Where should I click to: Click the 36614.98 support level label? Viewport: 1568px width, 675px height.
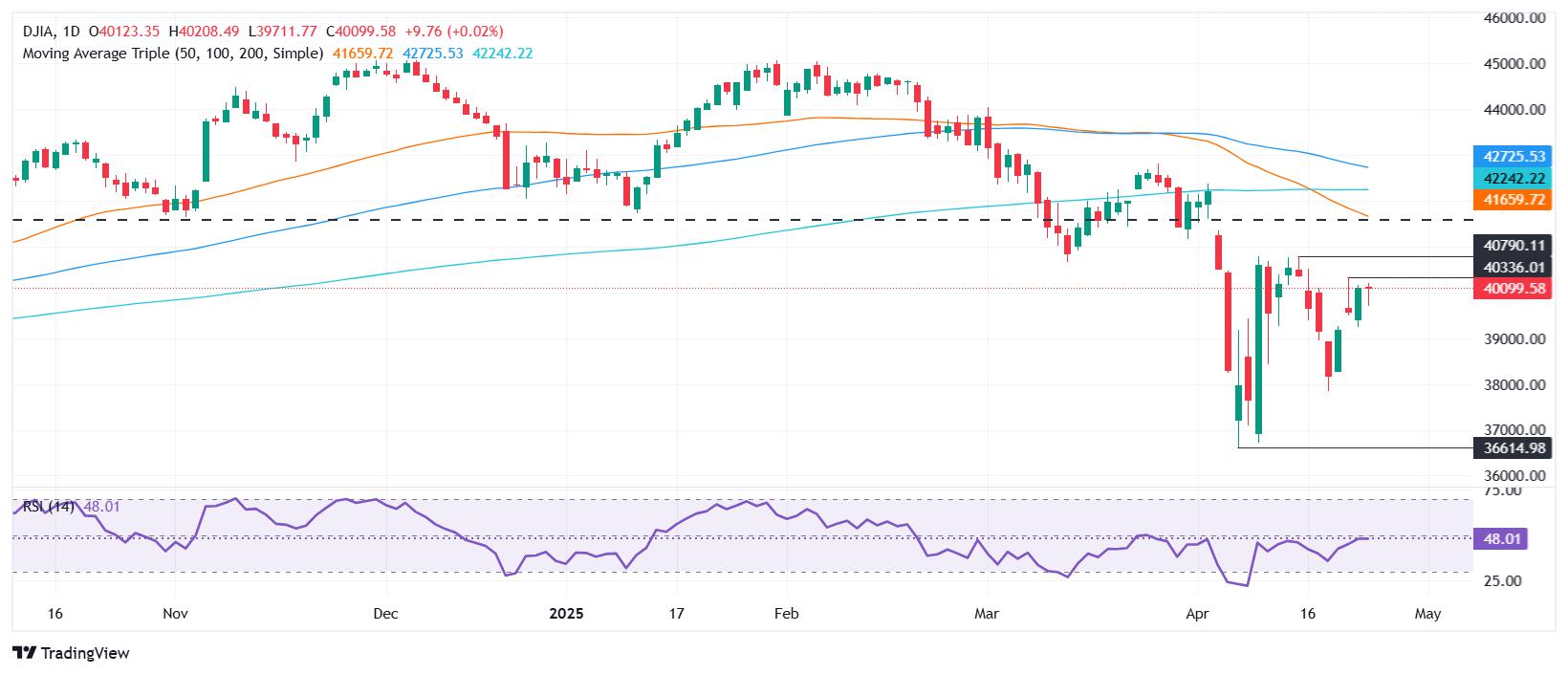tap(1511, 447)
